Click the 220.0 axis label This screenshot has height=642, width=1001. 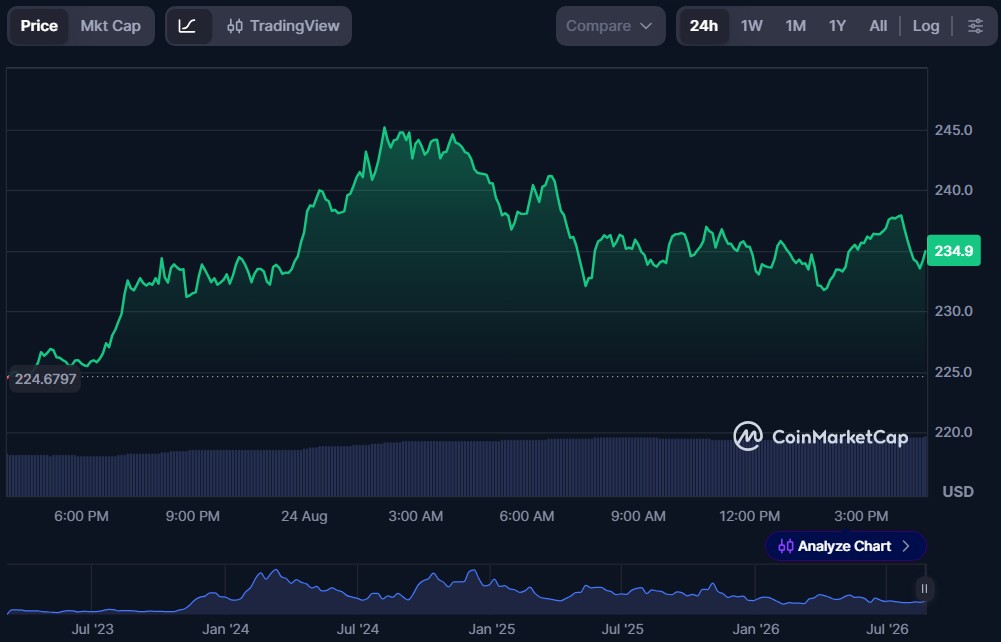(953, 432)
